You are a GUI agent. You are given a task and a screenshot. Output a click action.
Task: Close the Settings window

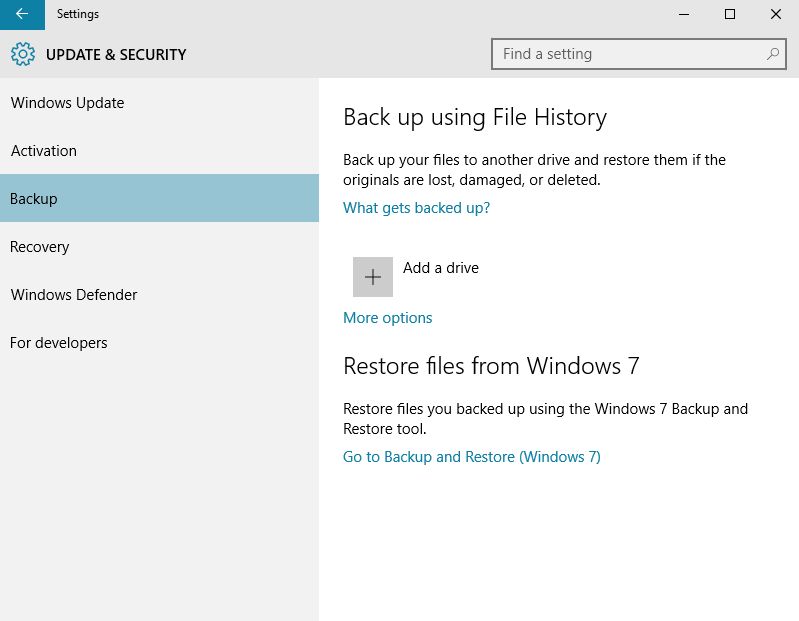(x=776, y=14)
